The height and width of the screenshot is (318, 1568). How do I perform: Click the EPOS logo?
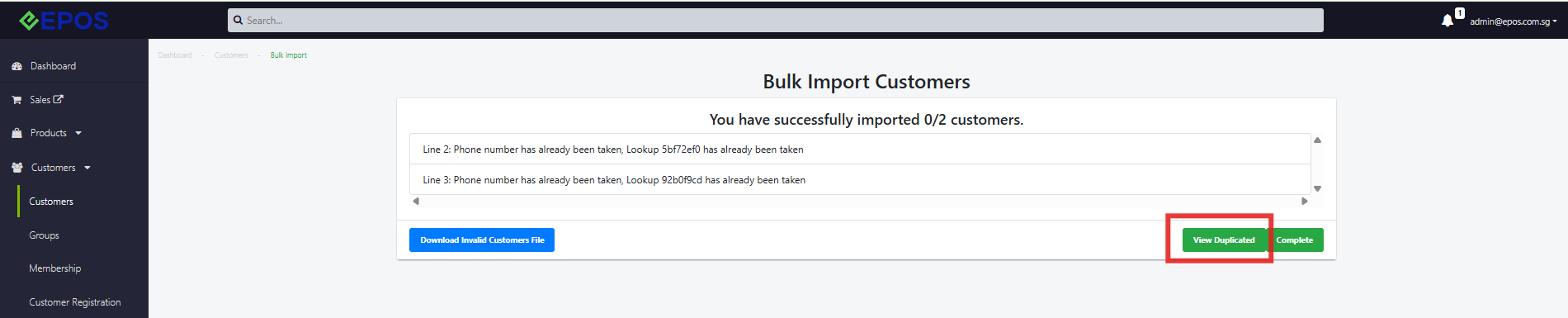pyautogui.click(x=64, y=21)
